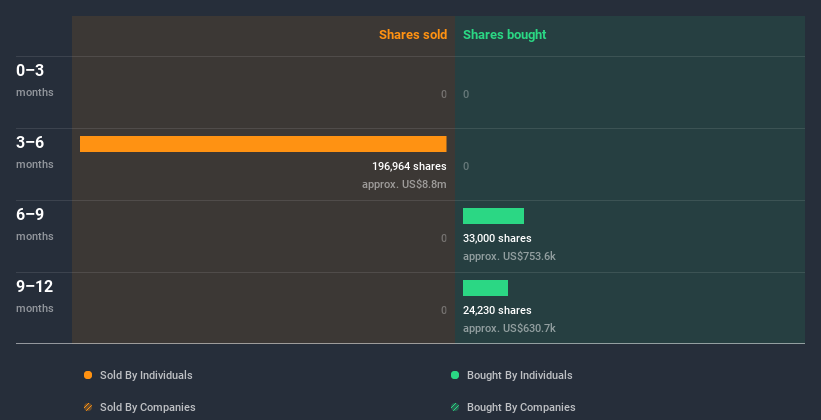
Task: Select the Bought By Companies legend label
Action: click(521, 407)
